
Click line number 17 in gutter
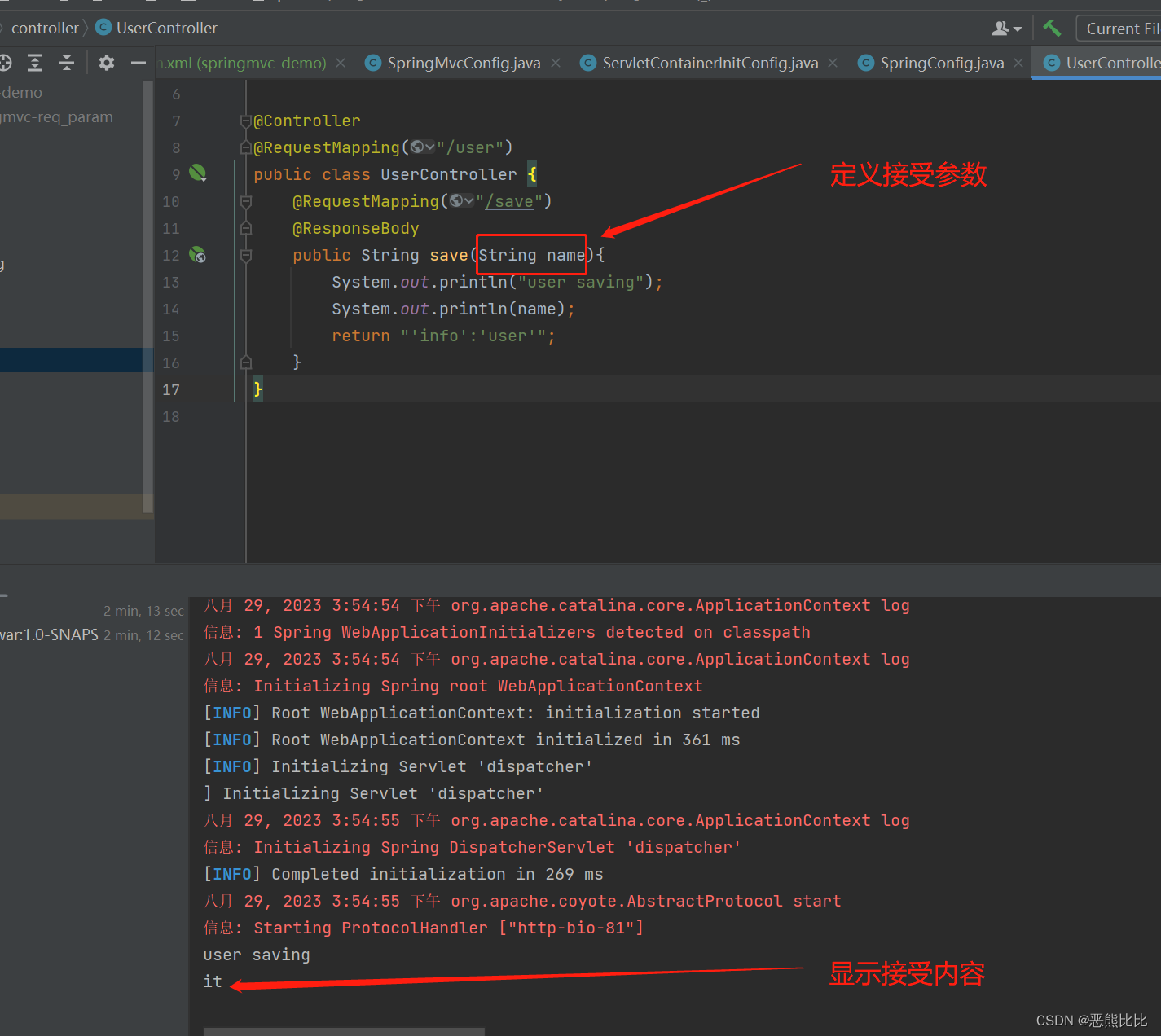coord(170,389)
